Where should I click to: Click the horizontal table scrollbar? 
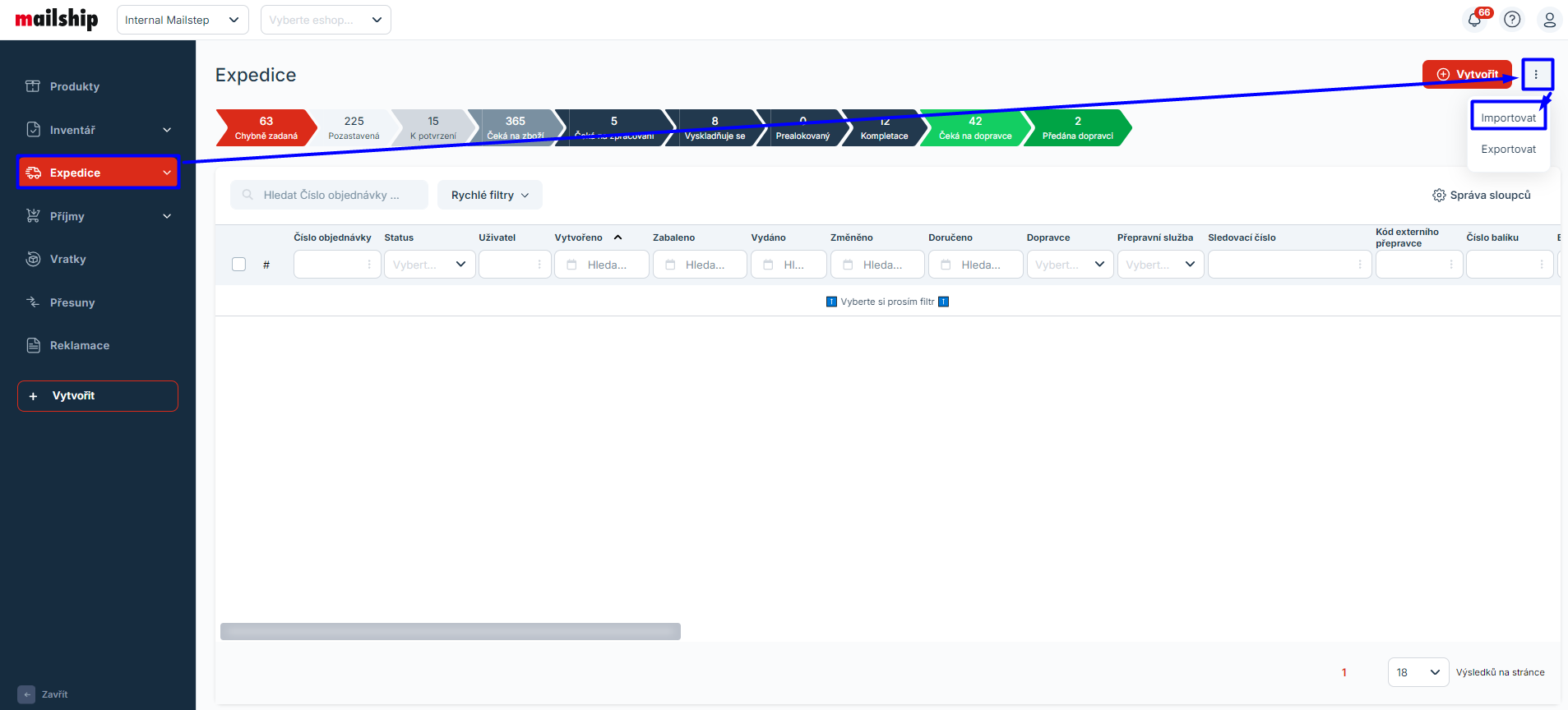click(450, 631)
